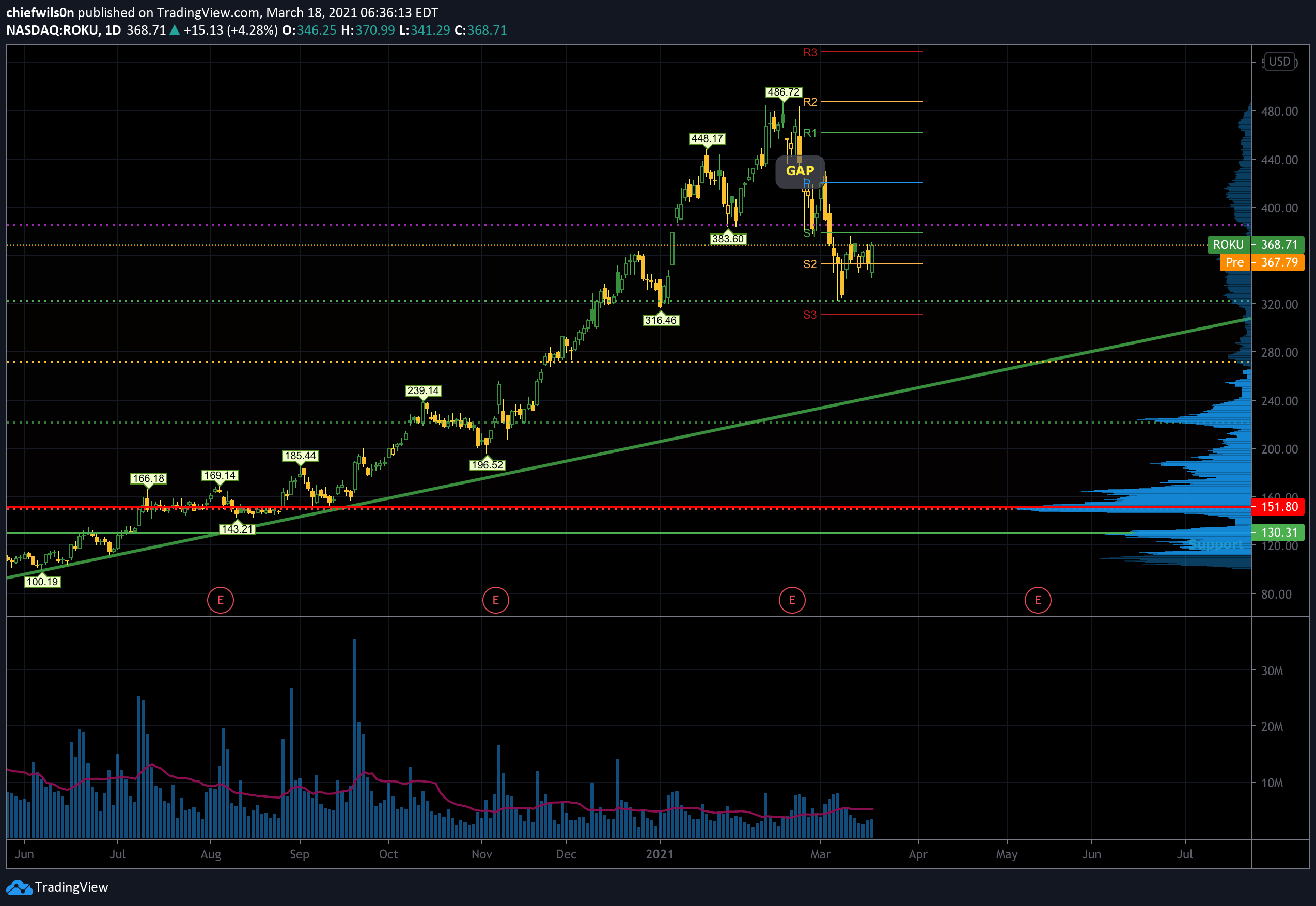The height and width of the screenshot is (906, 1316).
Task: Click the 383.60 pivot low label
Action: coord(728,239)
